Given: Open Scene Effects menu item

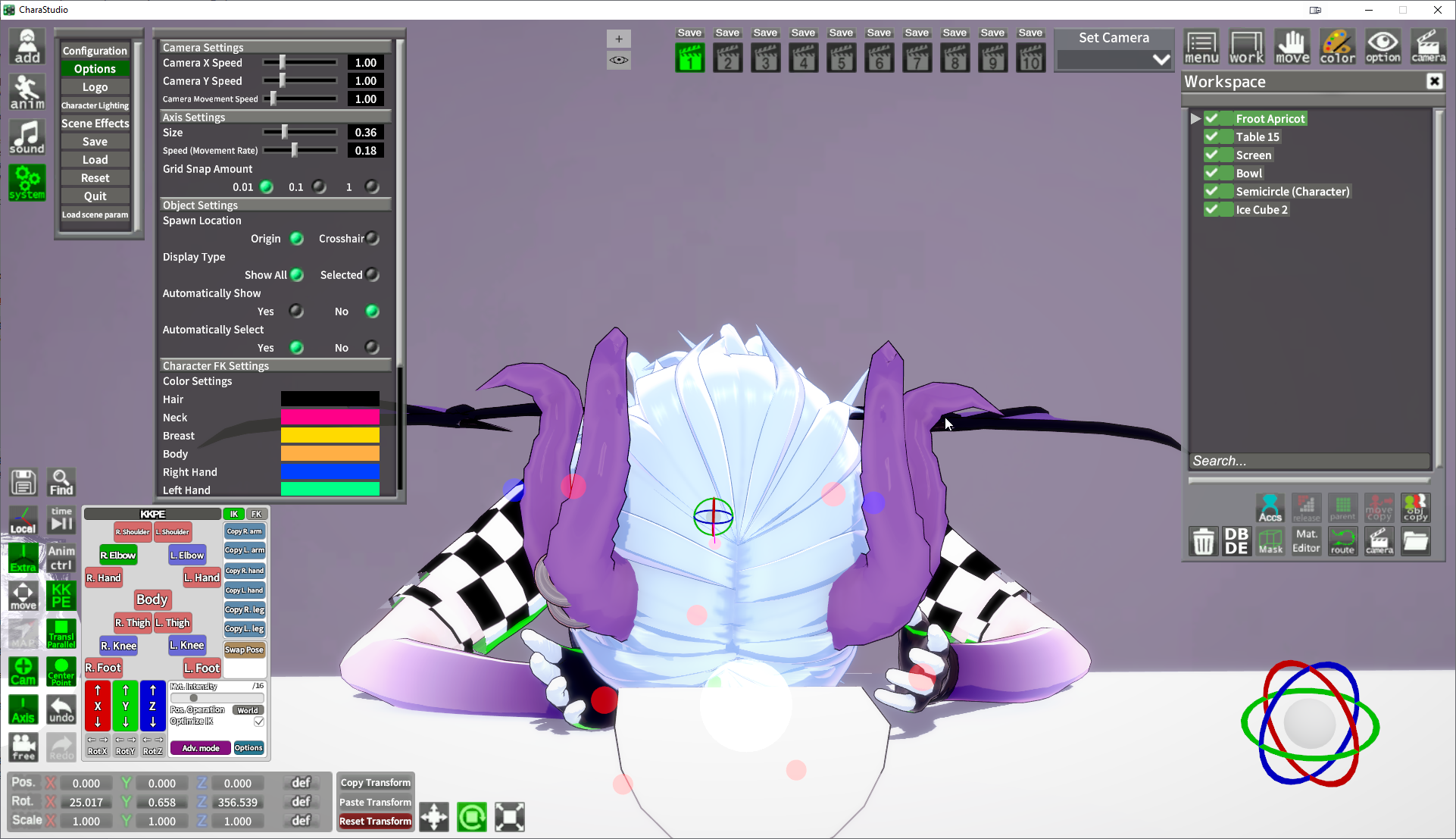Looking at the screenshot, I should point(95,124).
